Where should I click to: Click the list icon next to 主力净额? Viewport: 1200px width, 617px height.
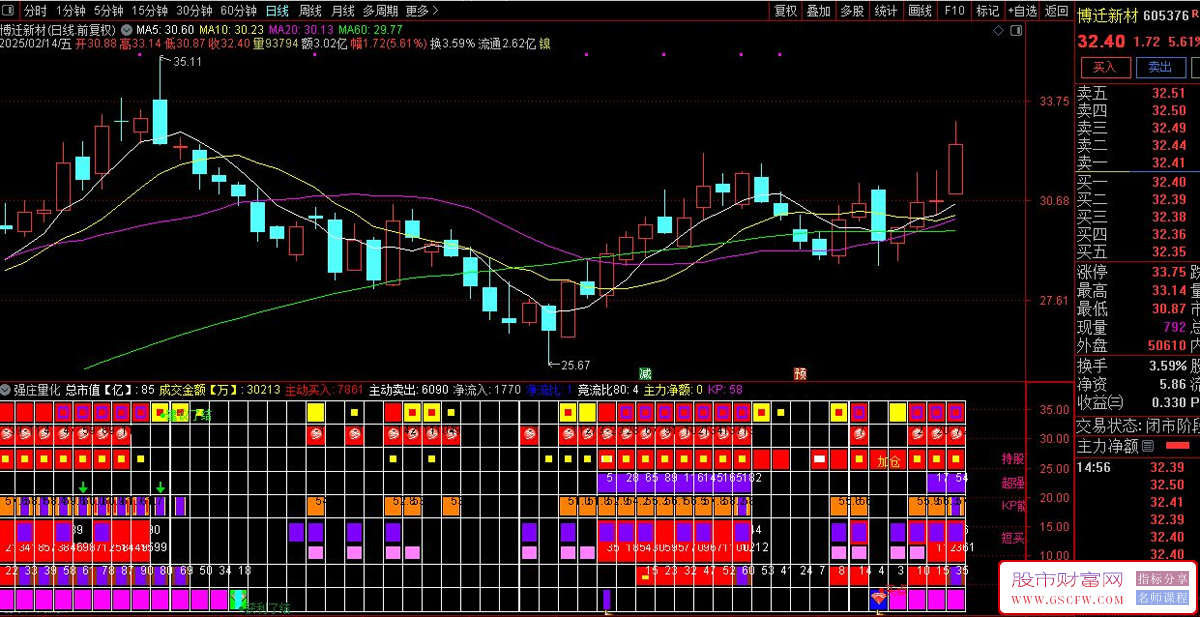tap(1148, 446)
